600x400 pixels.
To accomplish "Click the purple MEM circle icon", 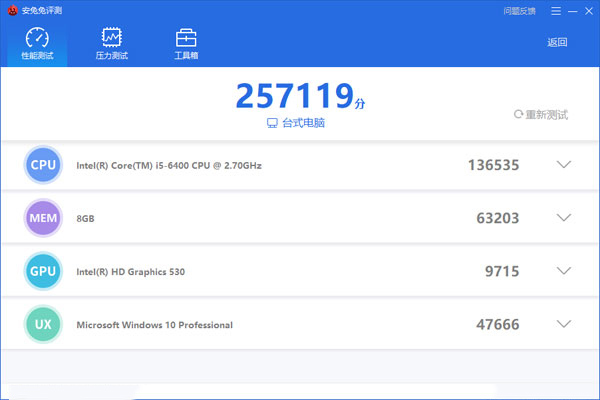I will [43, 218].
